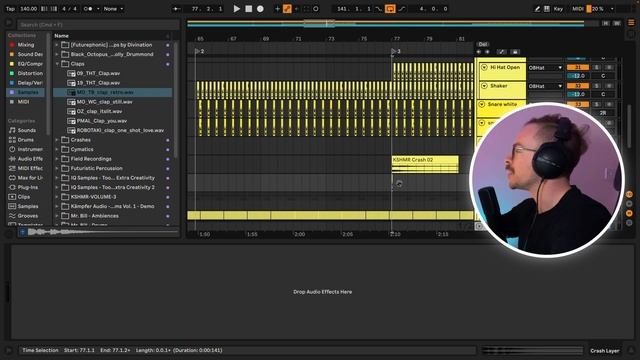Fold the Shaker track
Viewport: 640px width, 360px height.
click(x=484, y=86)
